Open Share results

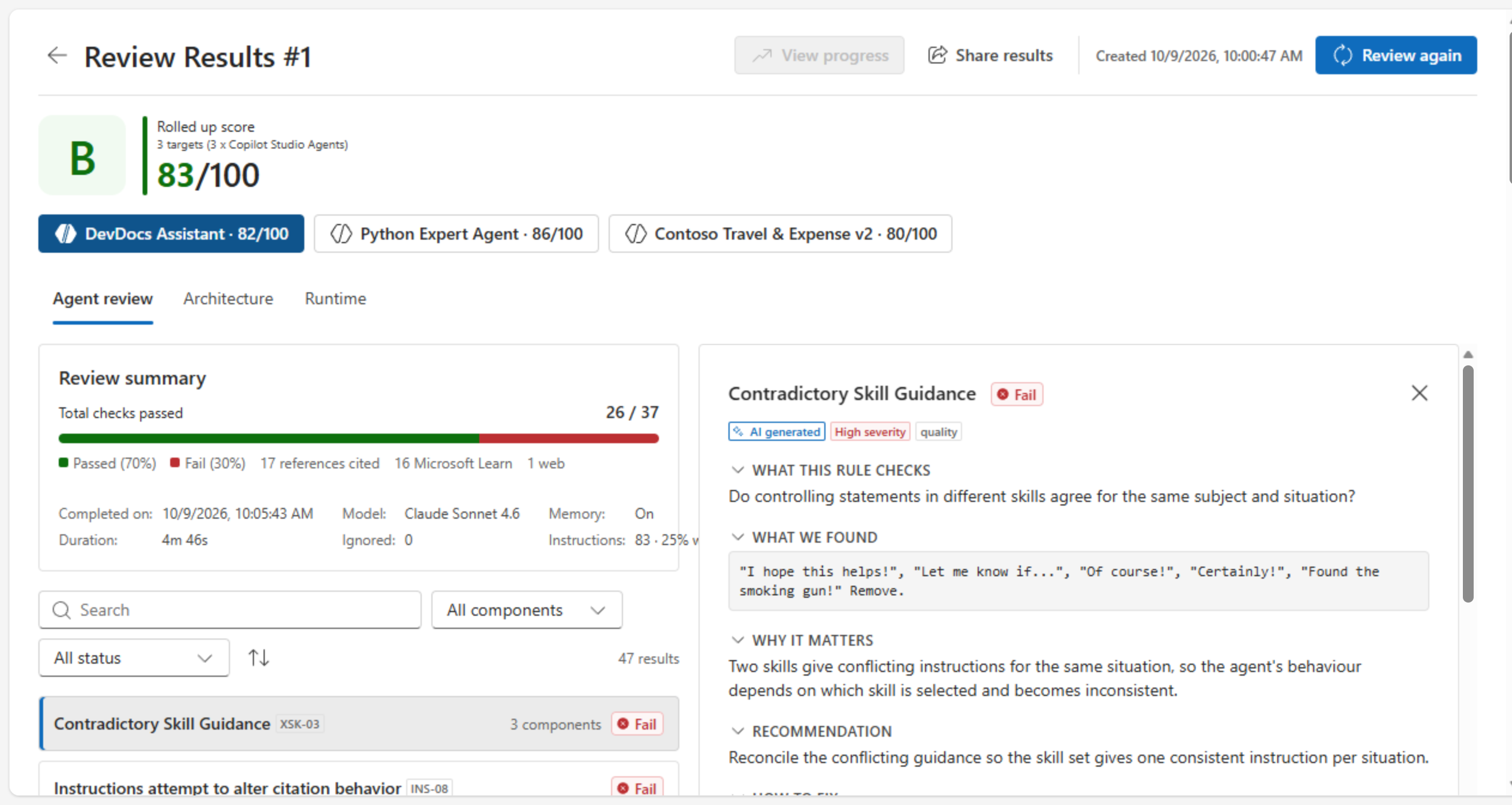(x=990, y=55)
